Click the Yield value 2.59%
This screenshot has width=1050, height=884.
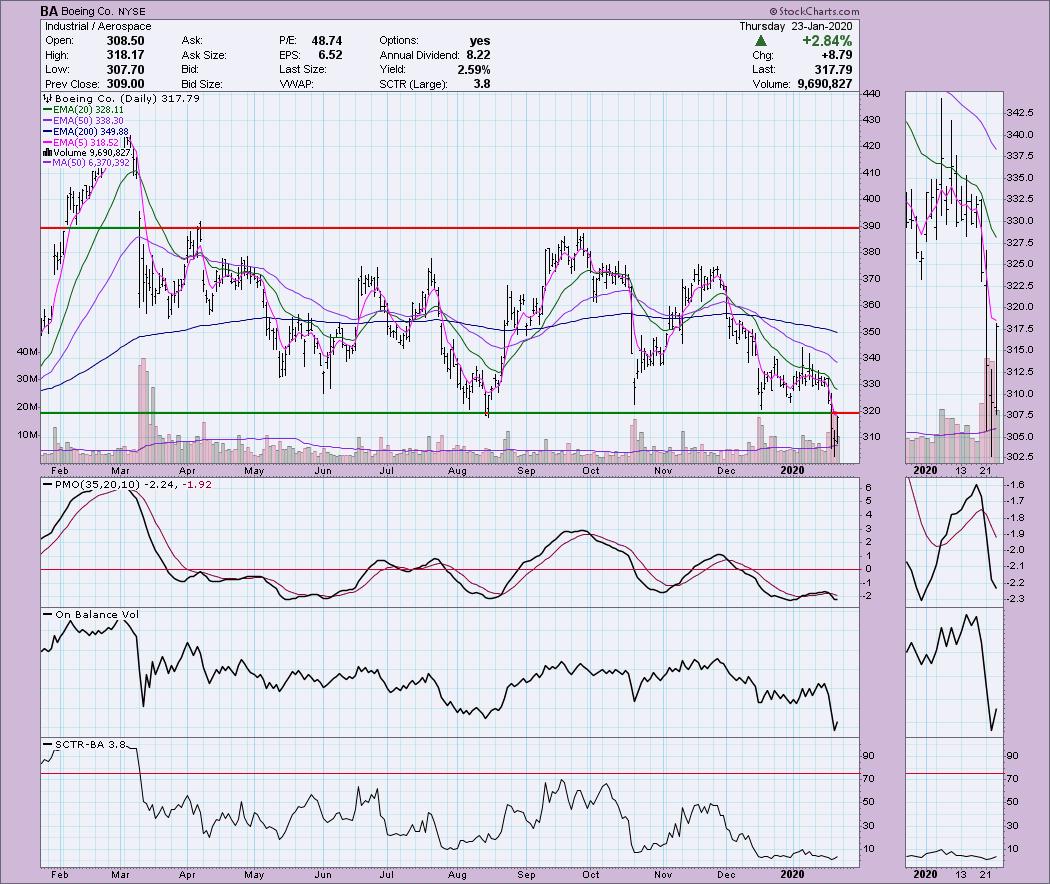point(474,70)
